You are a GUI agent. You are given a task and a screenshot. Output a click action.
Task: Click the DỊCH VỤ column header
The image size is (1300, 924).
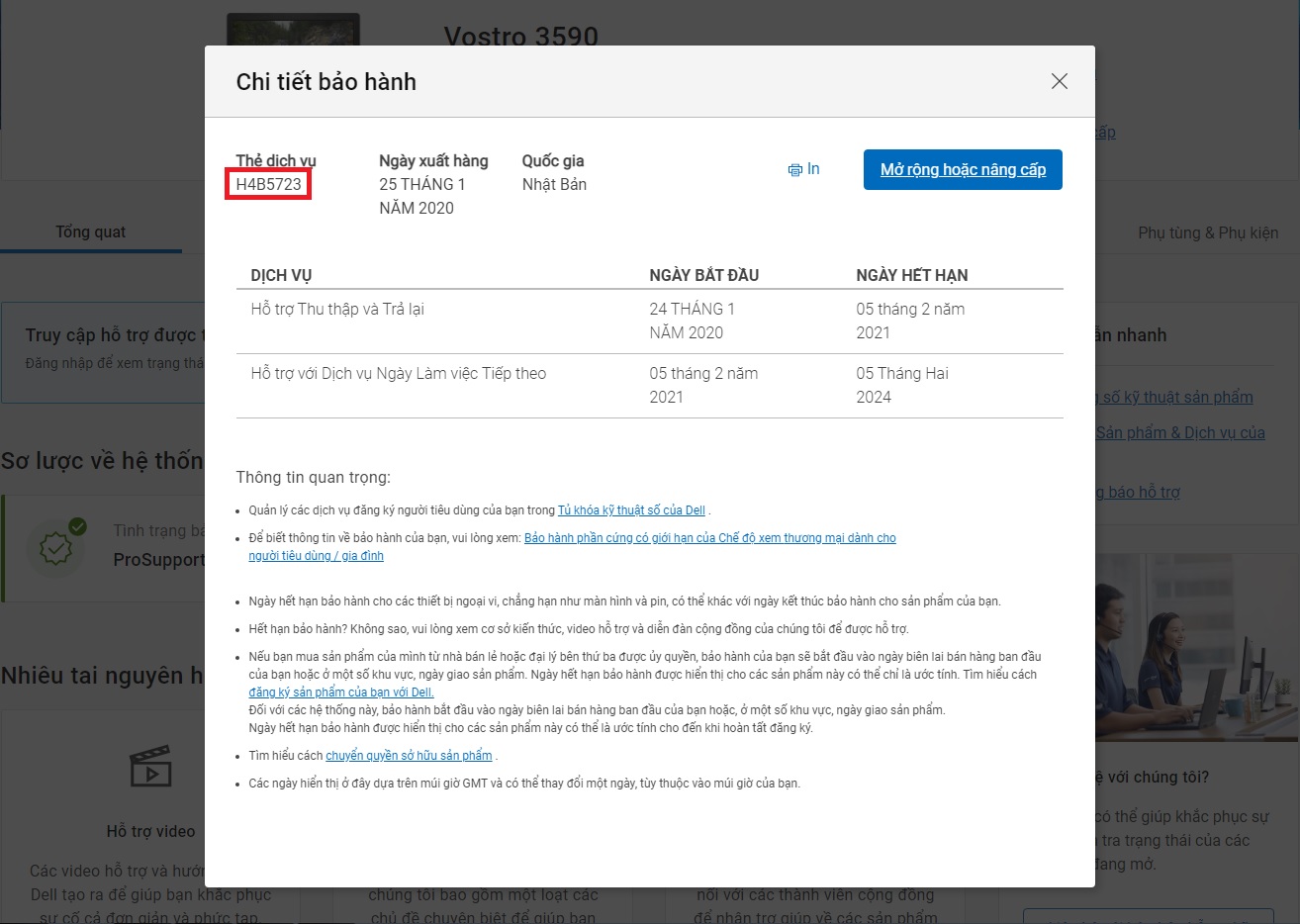(281, 275)
